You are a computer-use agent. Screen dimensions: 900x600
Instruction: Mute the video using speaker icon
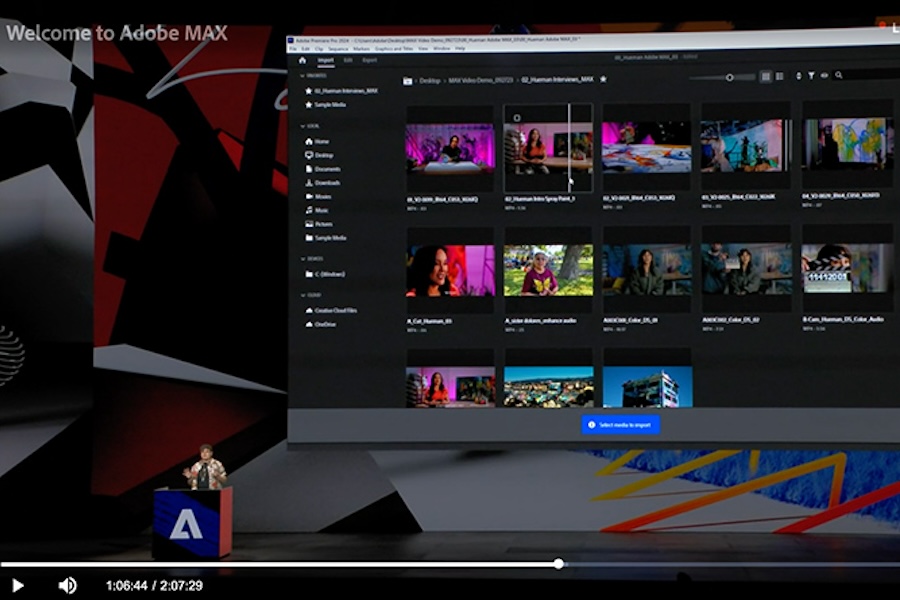click(x=67, y=585)
